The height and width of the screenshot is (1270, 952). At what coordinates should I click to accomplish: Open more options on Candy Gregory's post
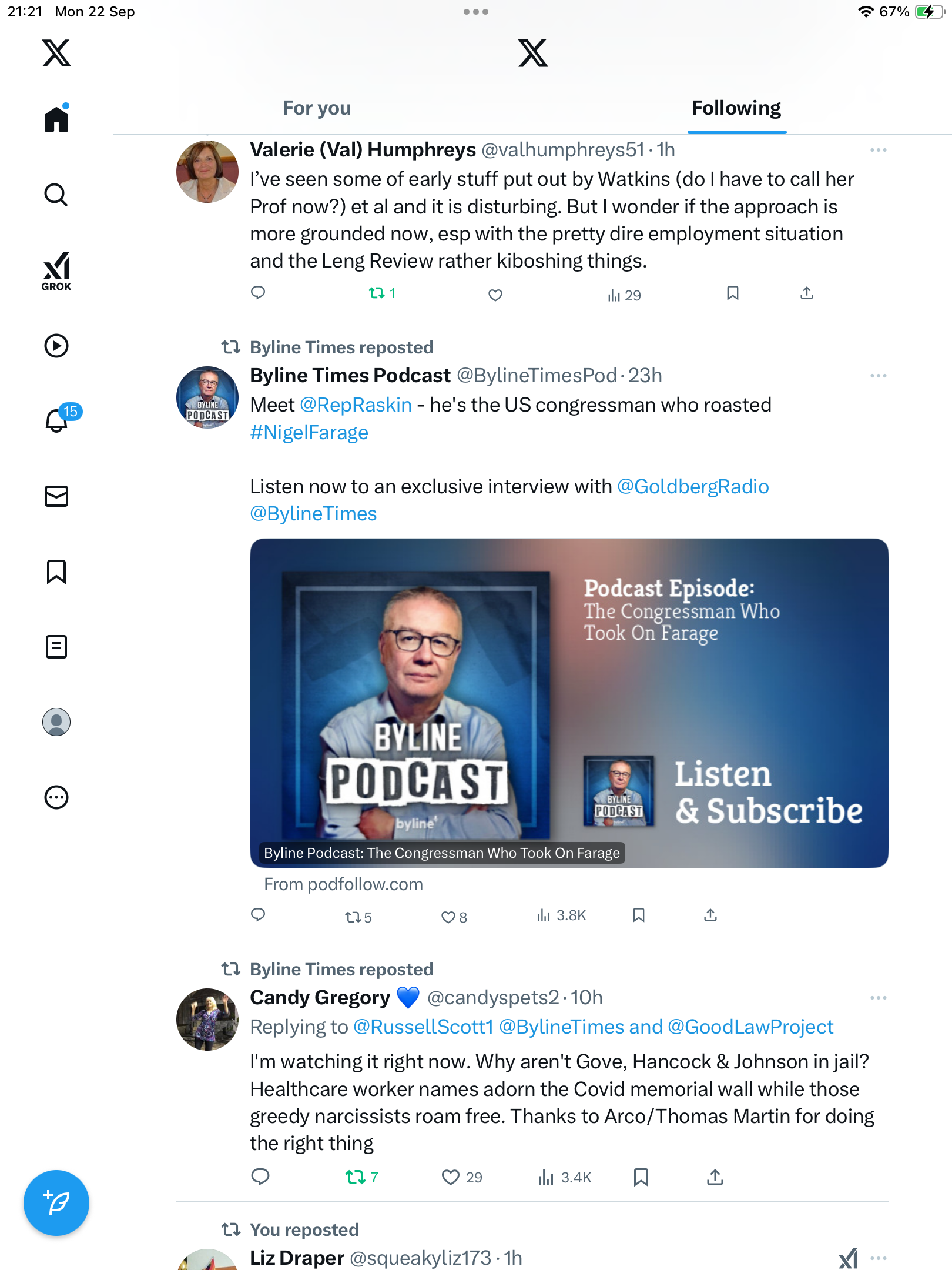tap(879, 998)
